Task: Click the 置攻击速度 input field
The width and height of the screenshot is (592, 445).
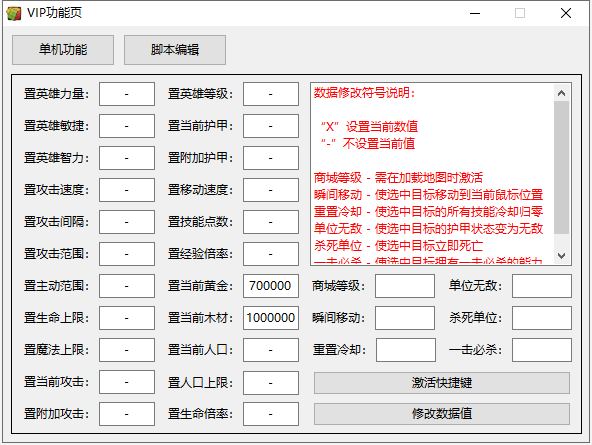Action: (x=127, y=190)
